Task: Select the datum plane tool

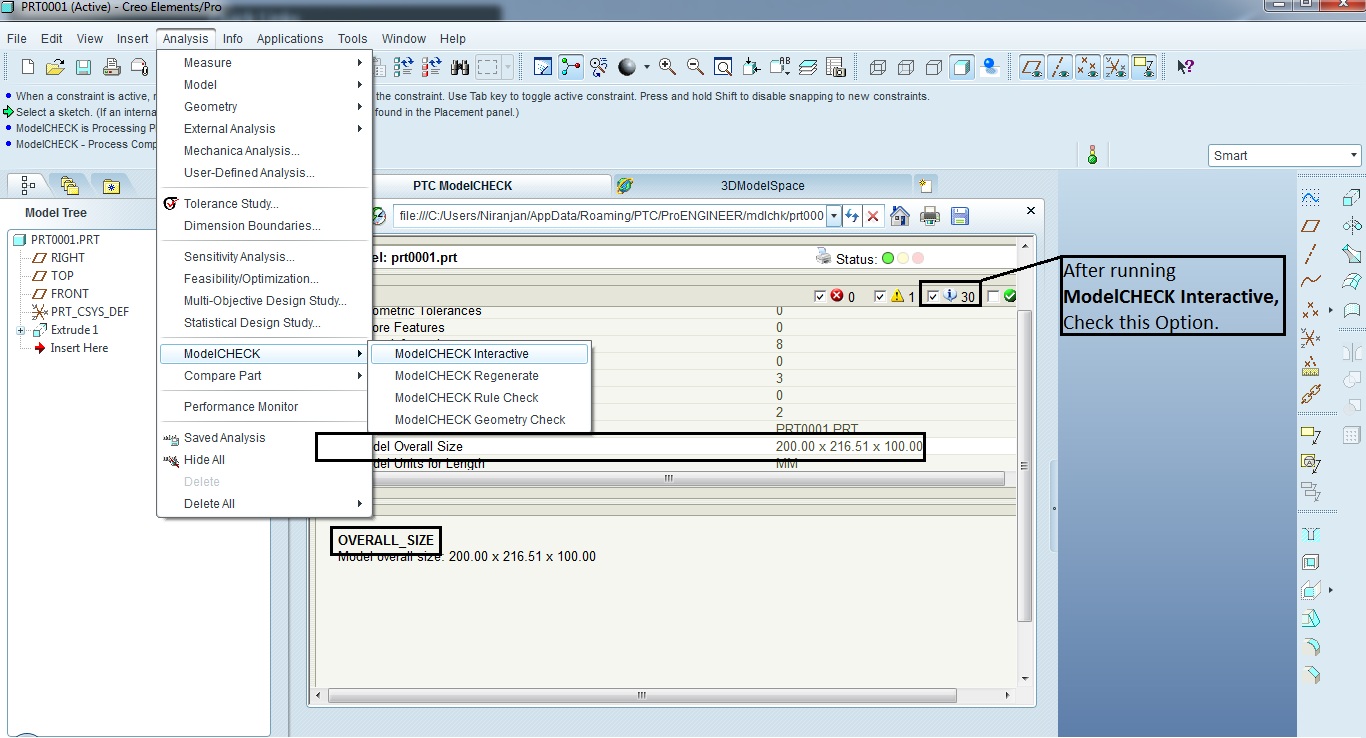Action: point(1311,226)
